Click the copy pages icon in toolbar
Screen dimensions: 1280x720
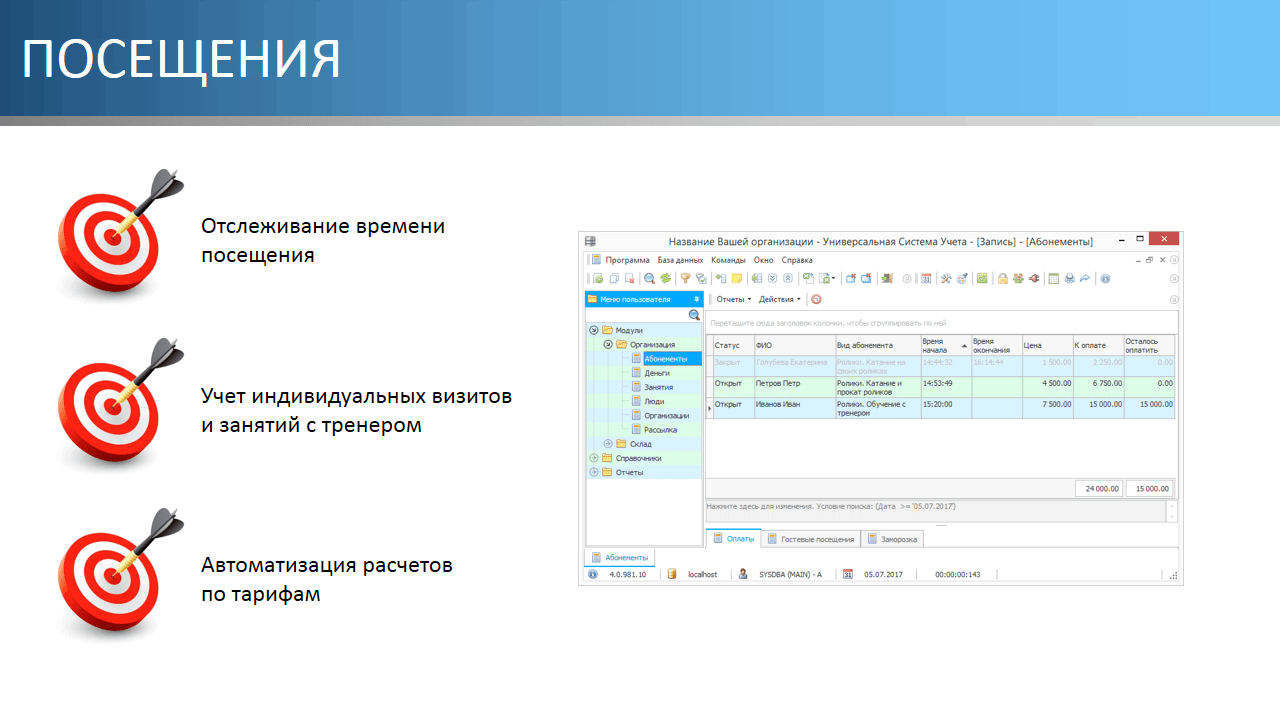click(x=614, y=278)
